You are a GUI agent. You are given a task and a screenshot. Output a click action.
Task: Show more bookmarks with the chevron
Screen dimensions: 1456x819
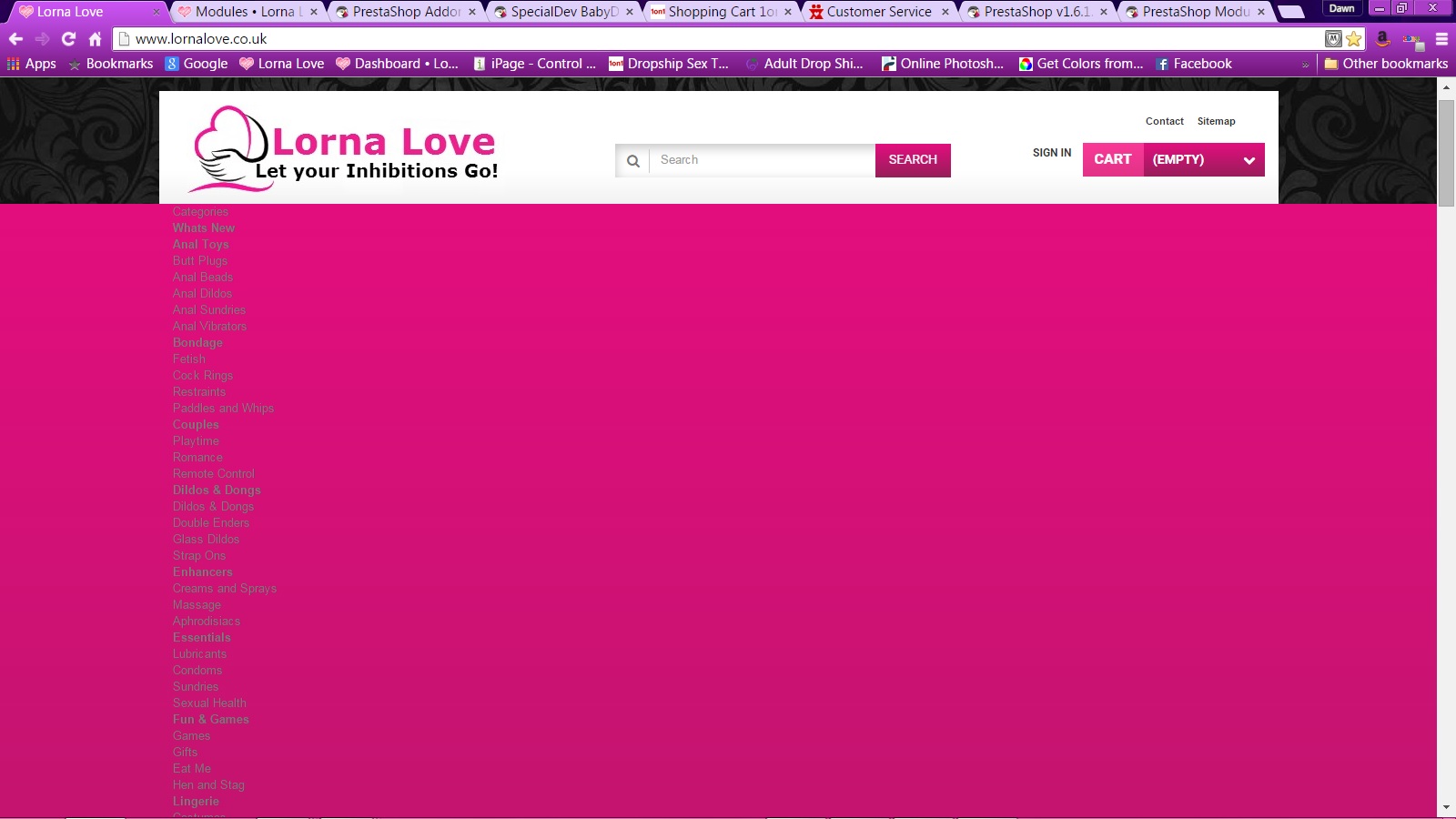(1305, 65)
